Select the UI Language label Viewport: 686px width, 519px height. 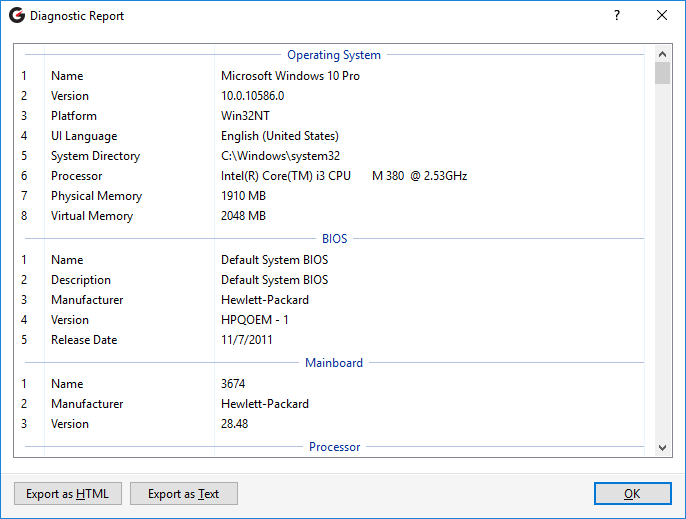[x=84, y=136]
